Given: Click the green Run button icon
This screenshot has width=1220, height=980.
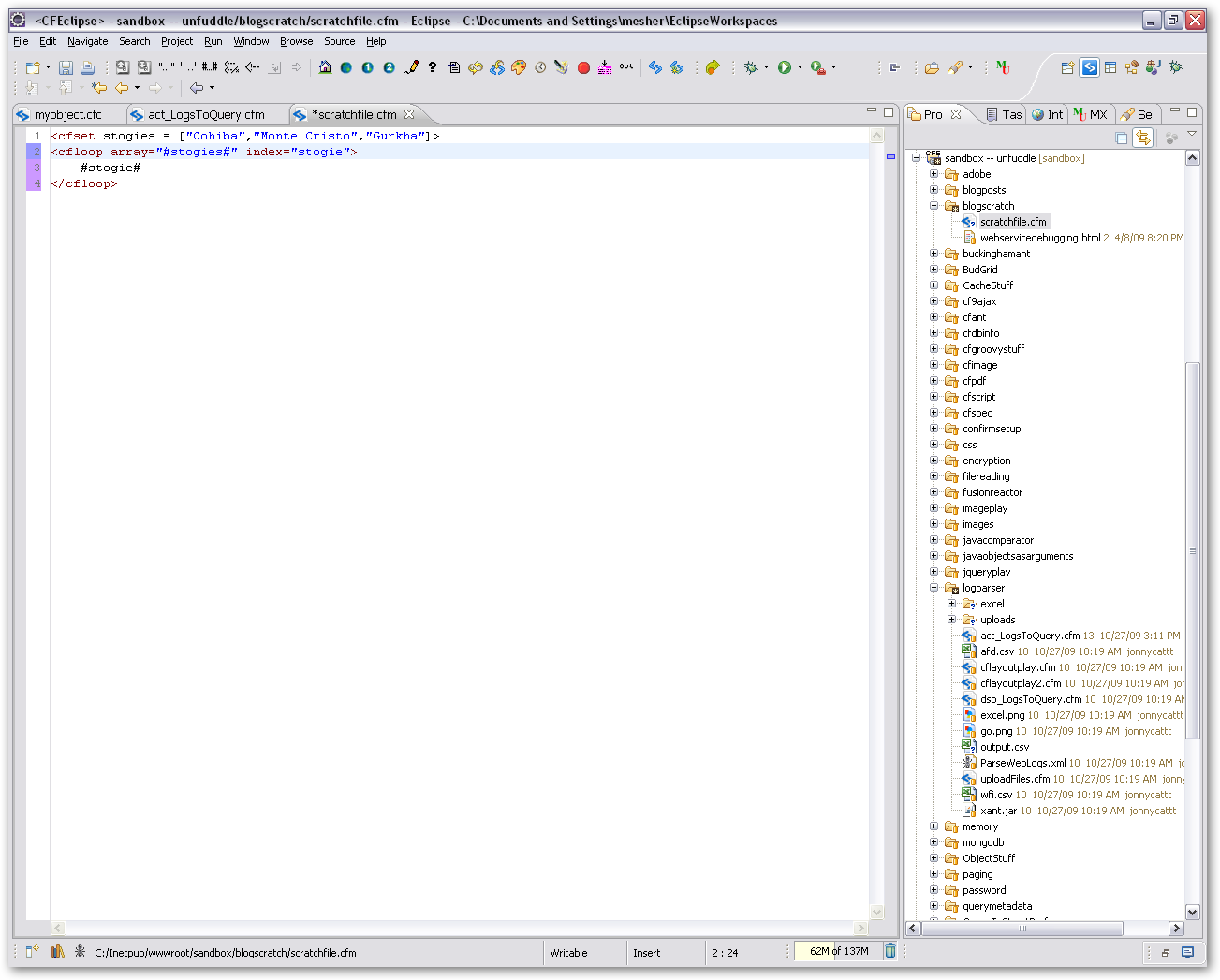Looking at the screenshot, I should [x=785, y=67].
